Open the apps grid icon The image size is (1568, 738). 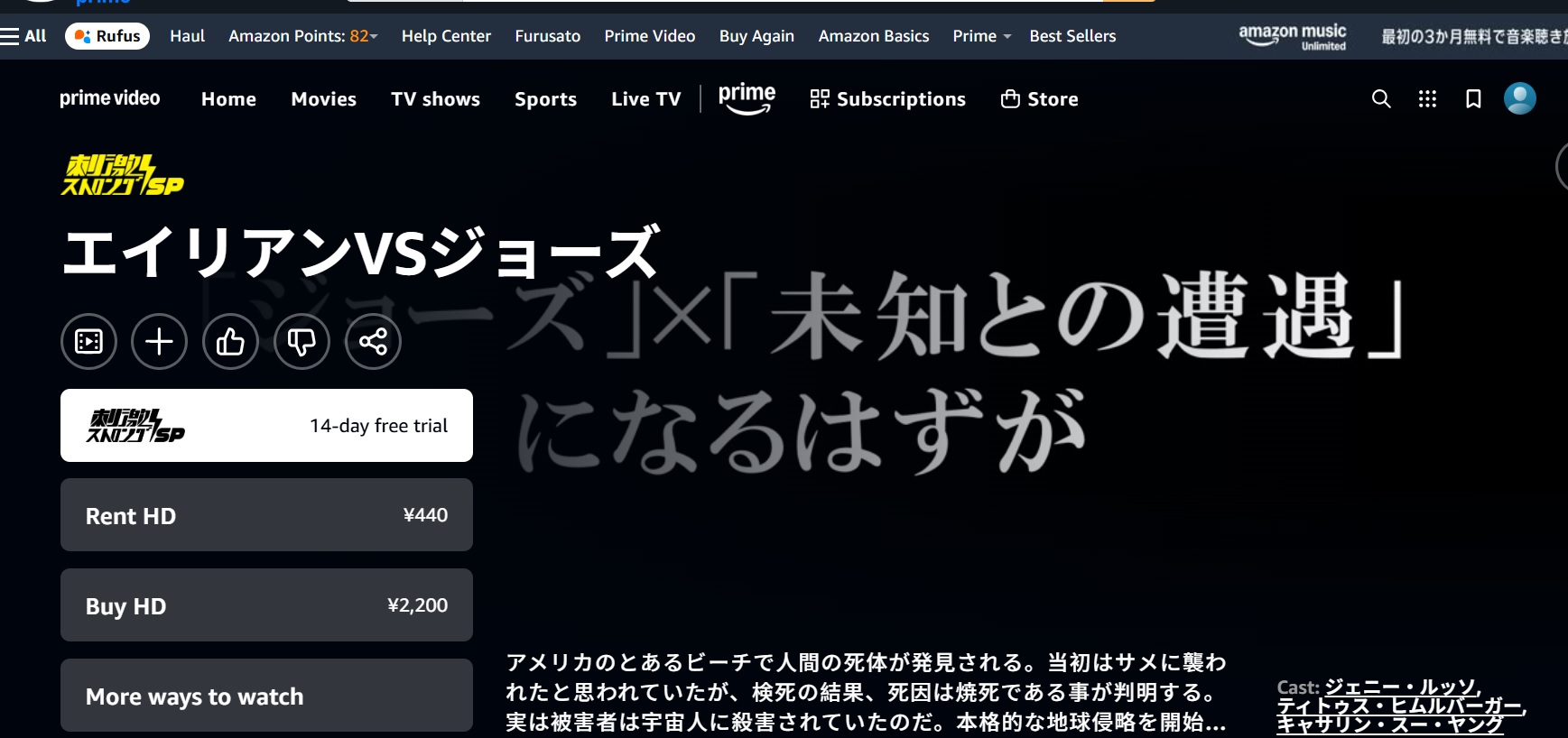click(x=1426, y=99)
